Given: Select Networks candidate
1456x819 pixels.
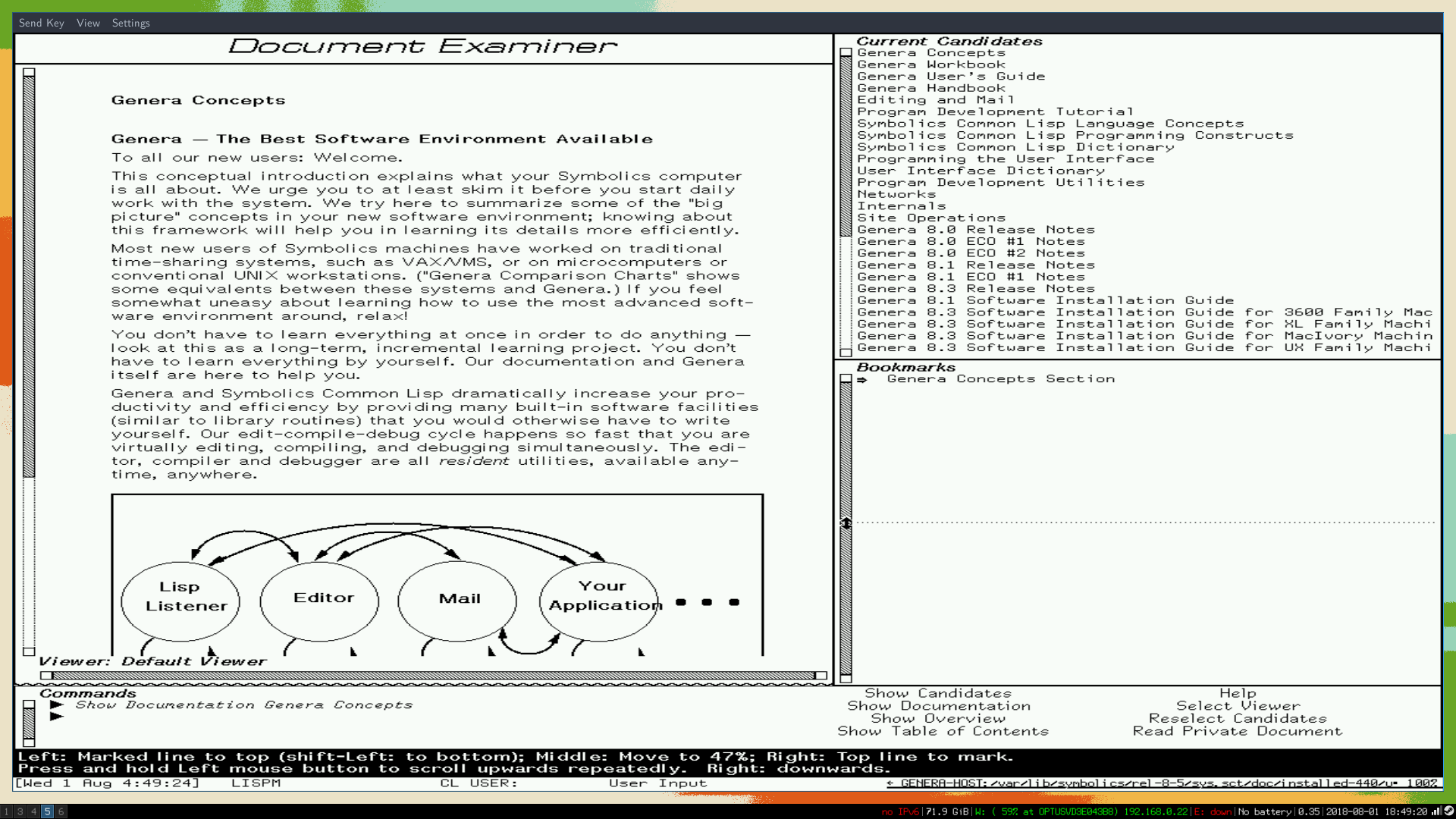Looking at the screenshot, I should coord(896,194).
